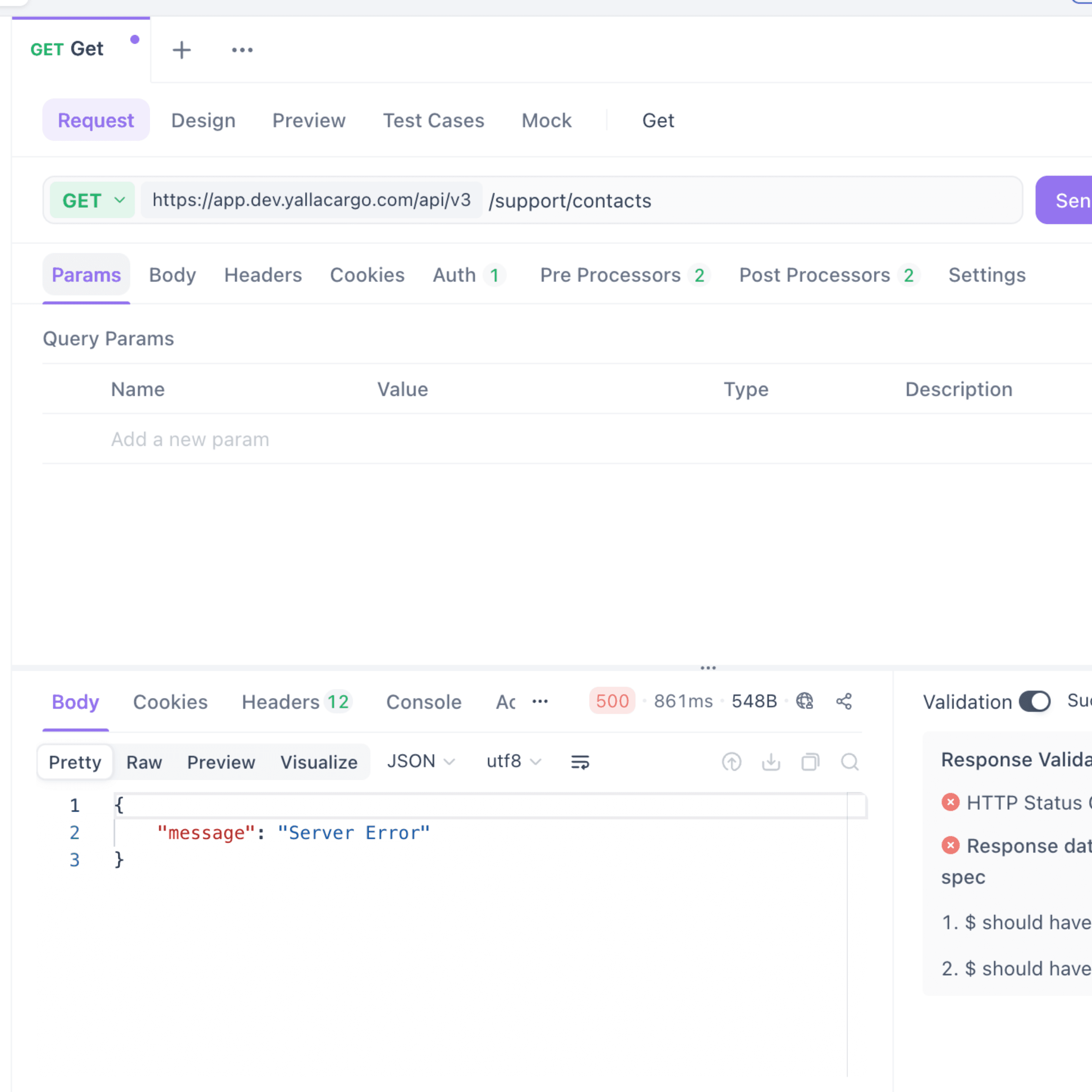Click the plus icon to add new tab
Screen dimensions: 1092x1092
181,50
